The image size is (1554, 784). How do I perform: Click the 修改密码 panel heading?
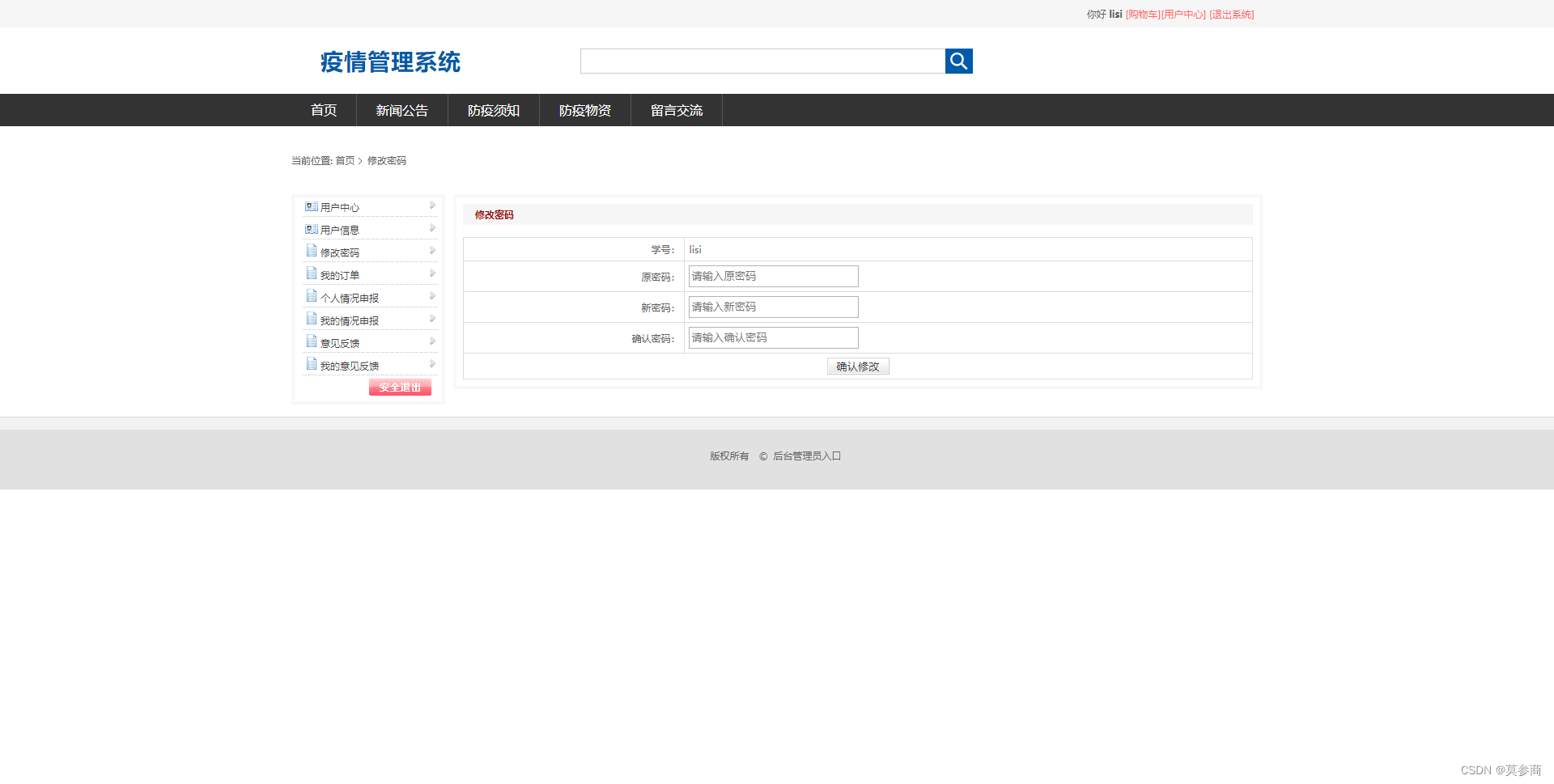494,215
